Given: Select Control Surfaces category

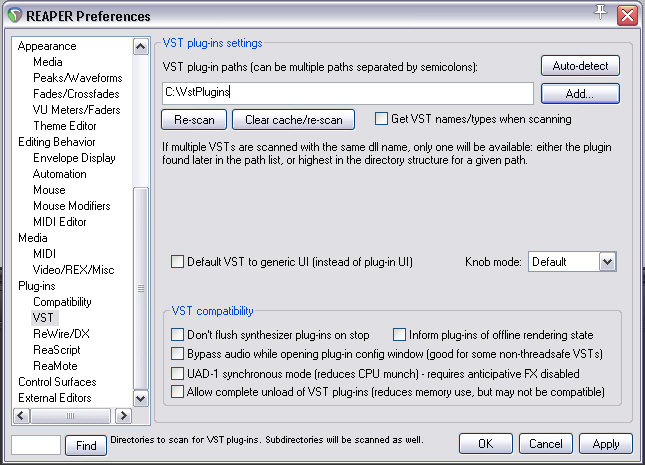Looking at the screenshot, I should tap(57, 382).
